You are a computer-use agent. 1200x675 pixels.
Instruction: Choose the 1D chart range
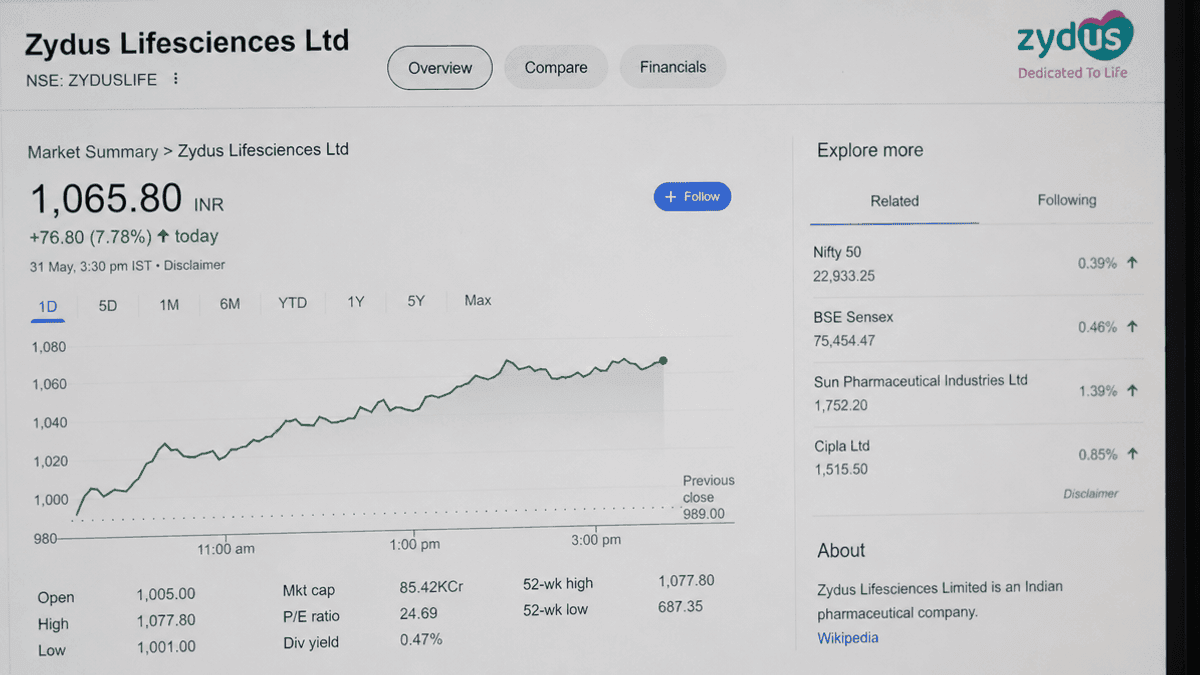click(x=47, y=305)
